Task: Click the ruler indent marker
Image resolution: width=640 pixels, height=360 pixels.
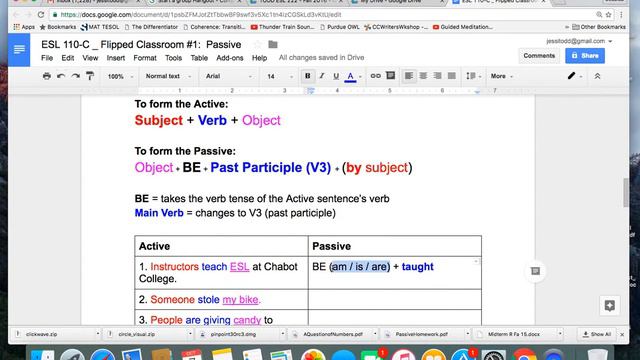Action: [311, 91]
